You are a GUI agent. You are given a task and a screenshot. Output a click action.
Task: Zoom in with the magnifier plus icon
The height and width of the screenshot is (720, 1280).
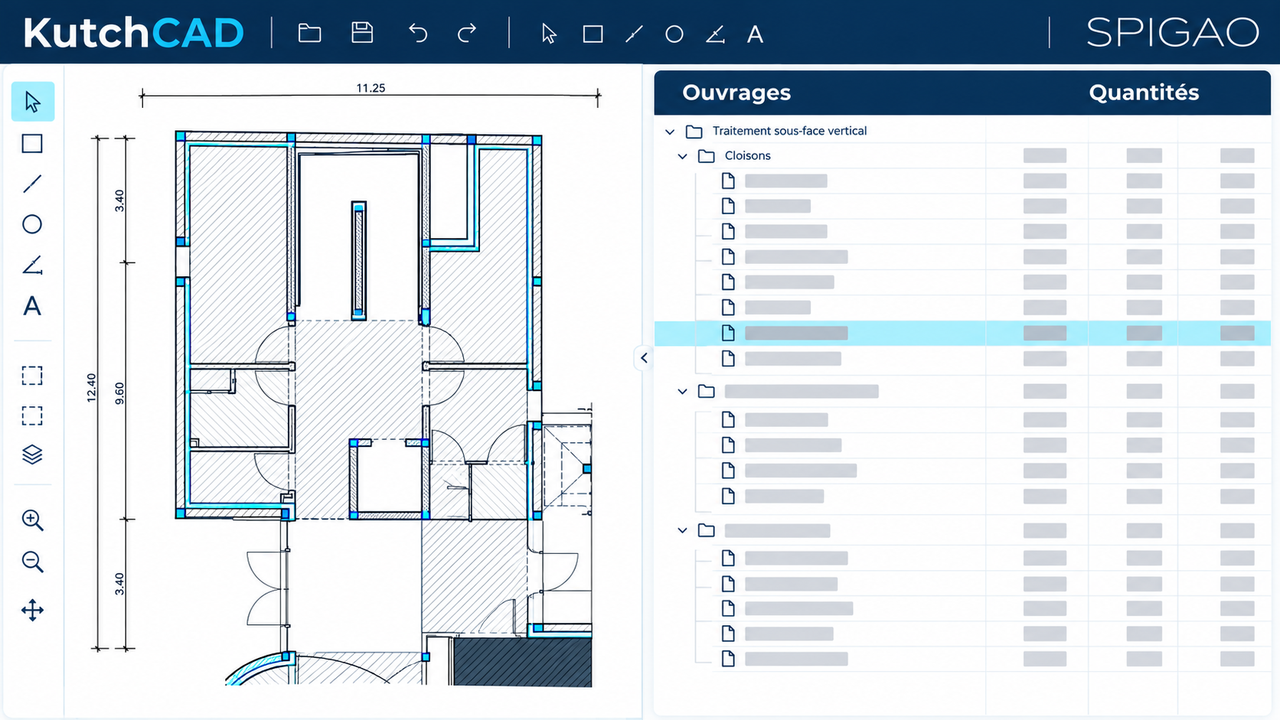(x=33, y=520)
